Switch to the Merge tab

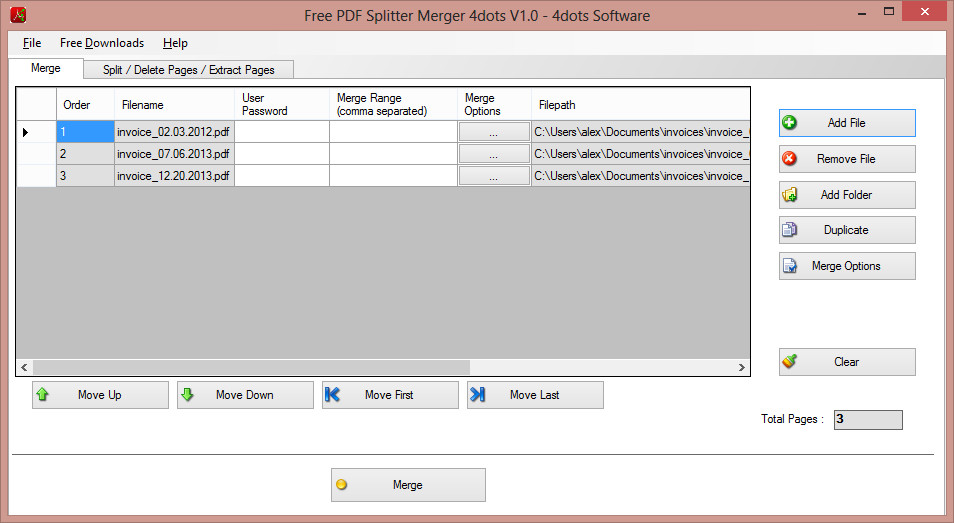pyautogui.click(x=46, y=68)
